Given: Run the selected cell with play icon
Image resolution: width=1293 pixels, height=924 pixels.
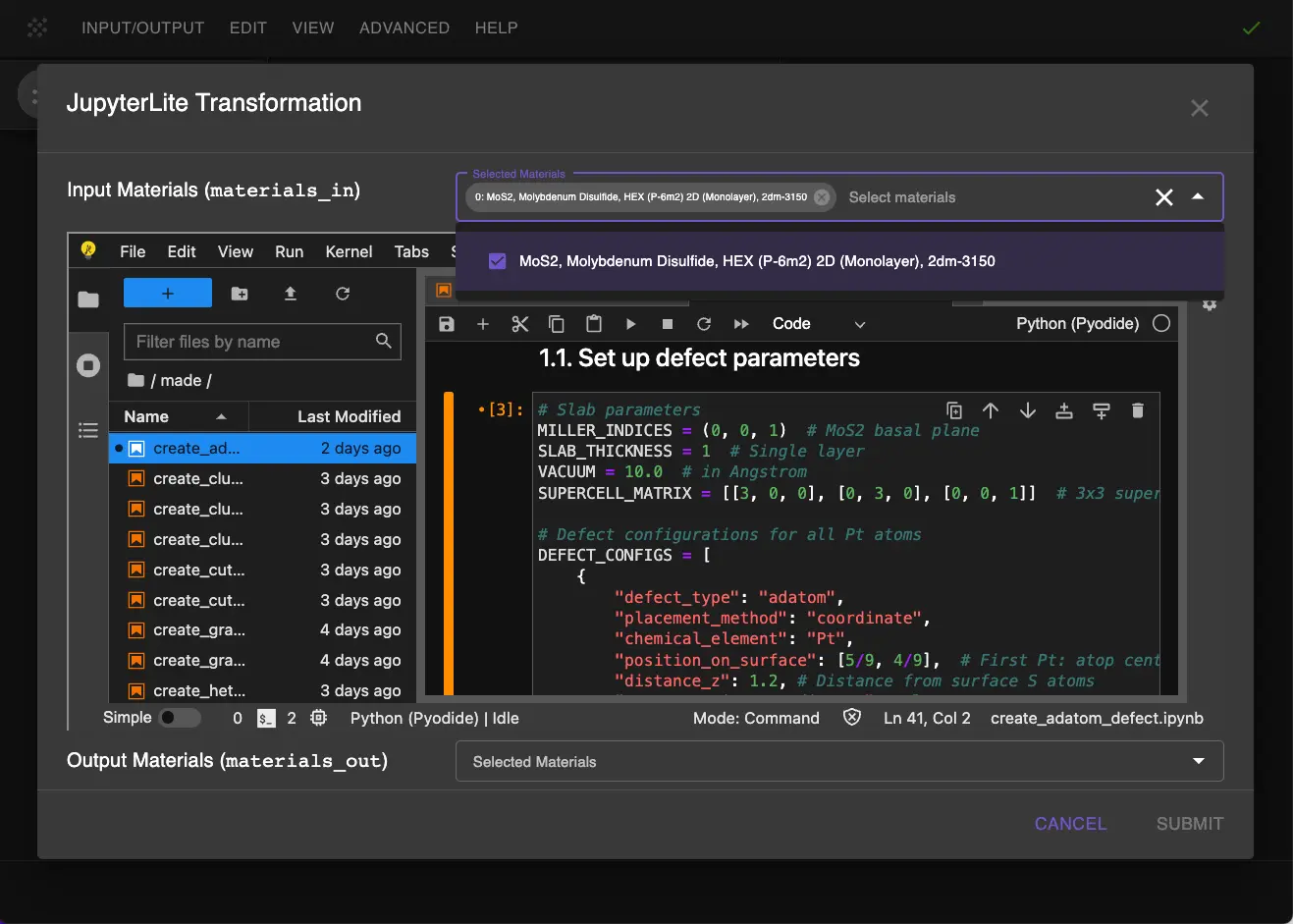Looking at the screenshot, I should point(630,324).
